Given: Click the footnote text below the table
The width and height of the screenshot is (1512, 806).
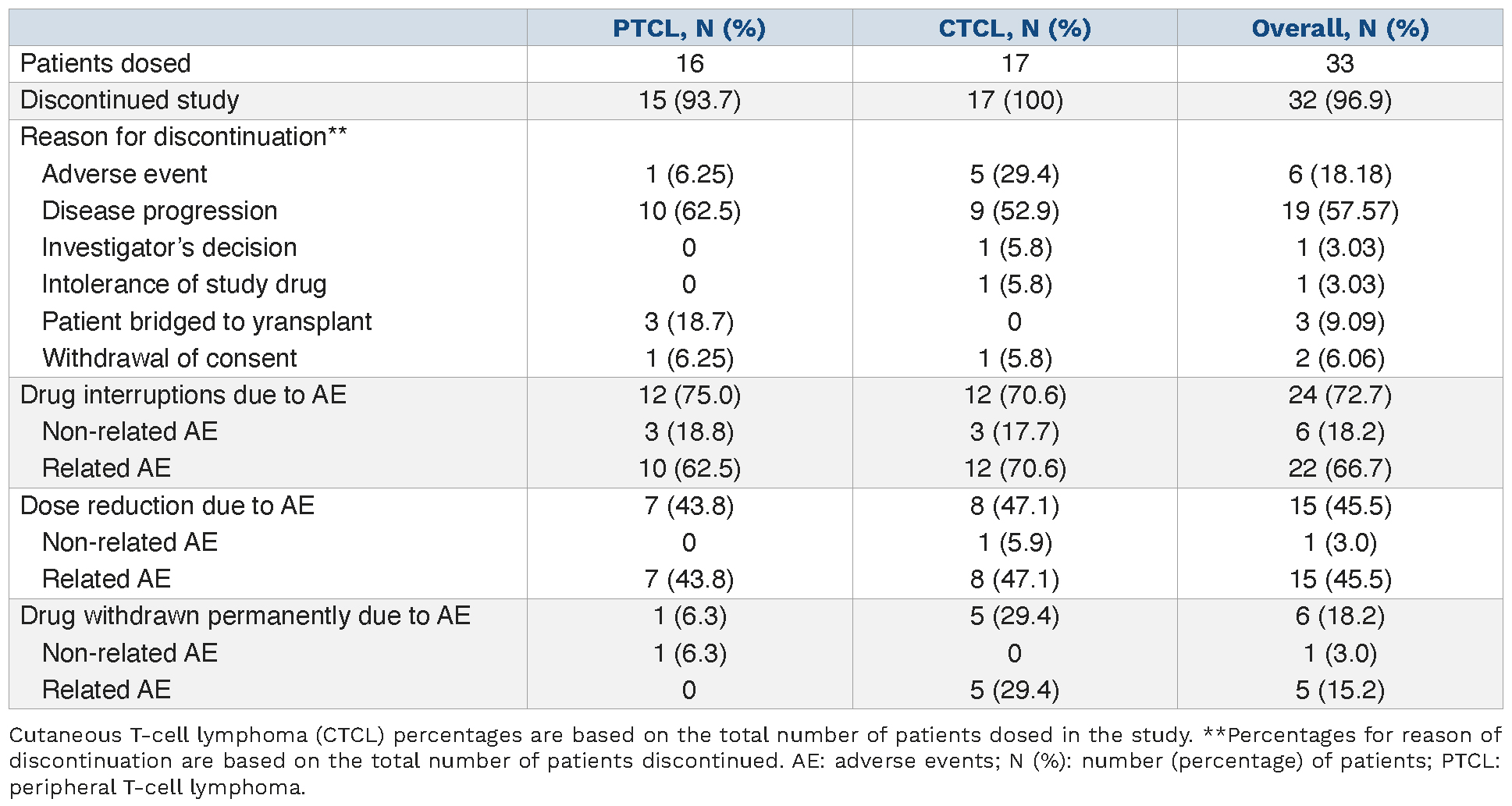Looking at the screenshot, I should 755,761.
